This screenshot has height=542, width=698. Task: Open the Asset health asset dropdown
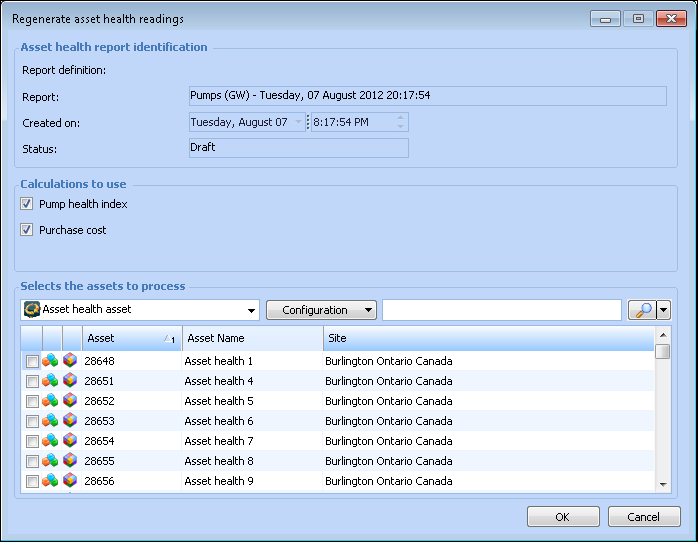point(250,310)
